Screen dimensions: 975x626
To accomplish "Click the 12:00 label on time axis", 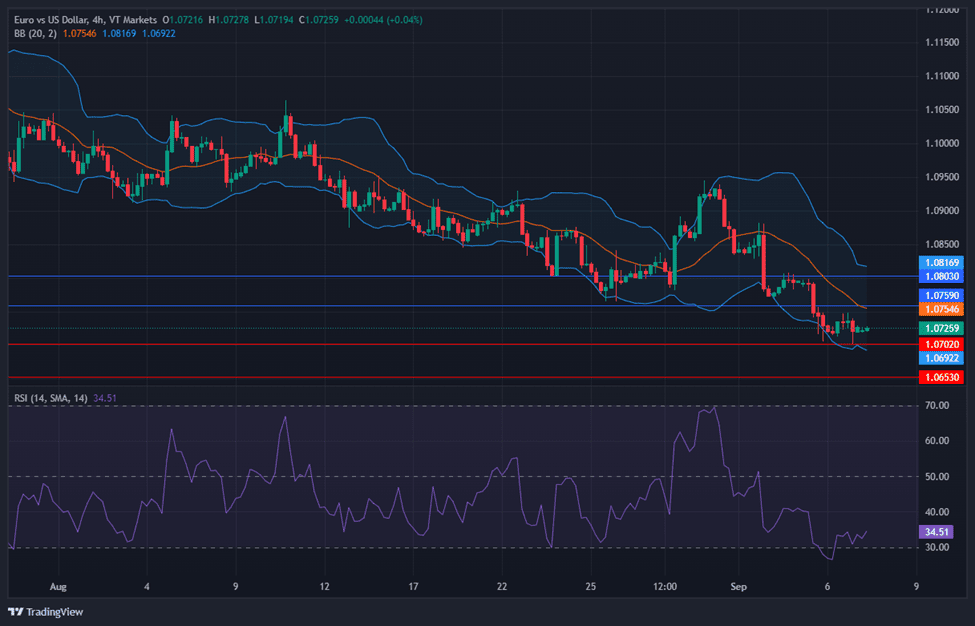I will (x=664, y=586).
